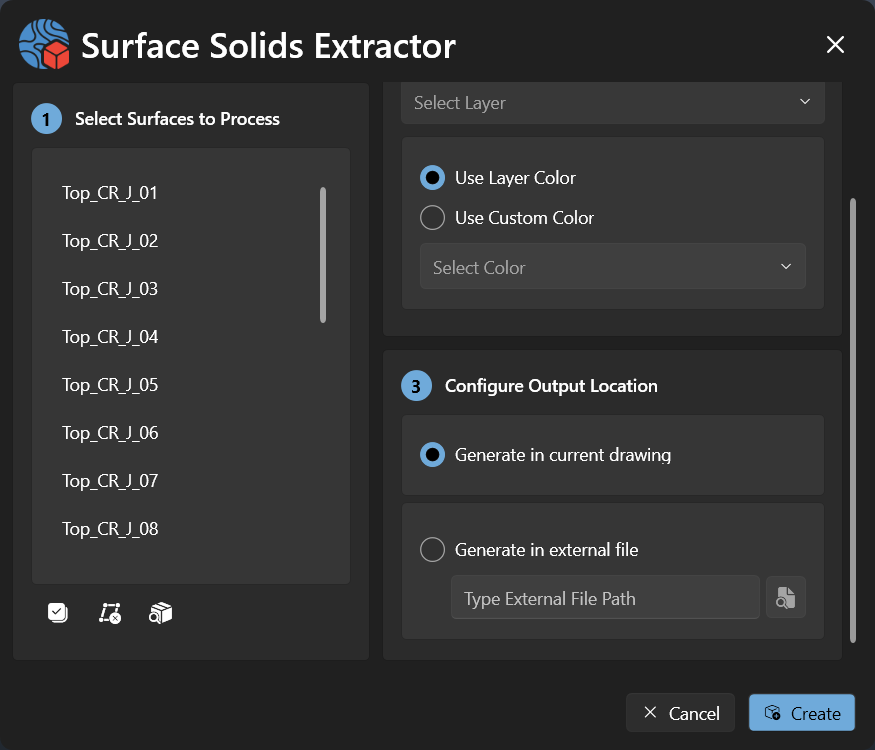The width and height of the screenshot is (875, 750).
Task: Click the select-all surfaces checkmark icon
Action: coord(58,613)
